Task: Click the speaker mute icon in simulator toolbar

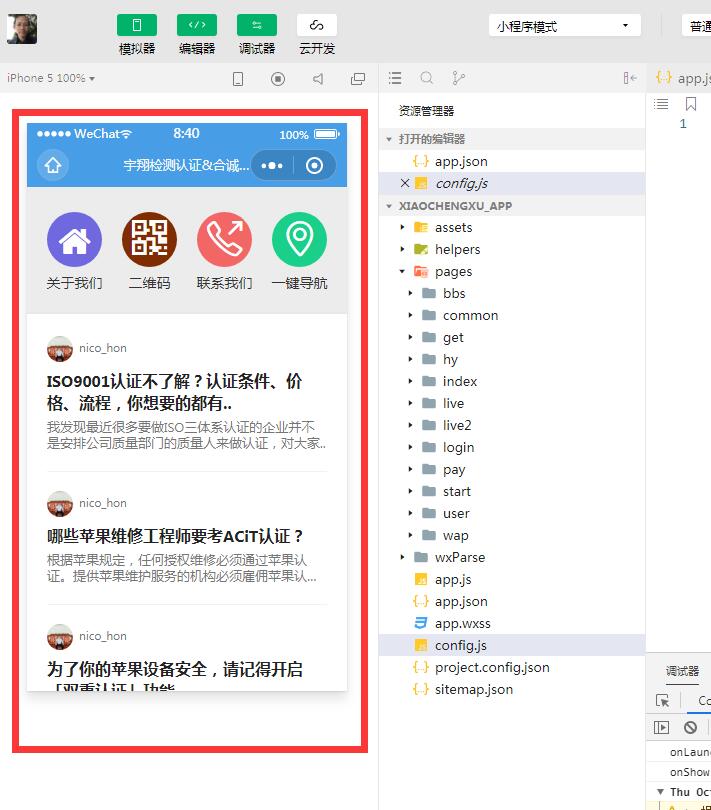Action: pyautogui.click(x=318, y=78)
